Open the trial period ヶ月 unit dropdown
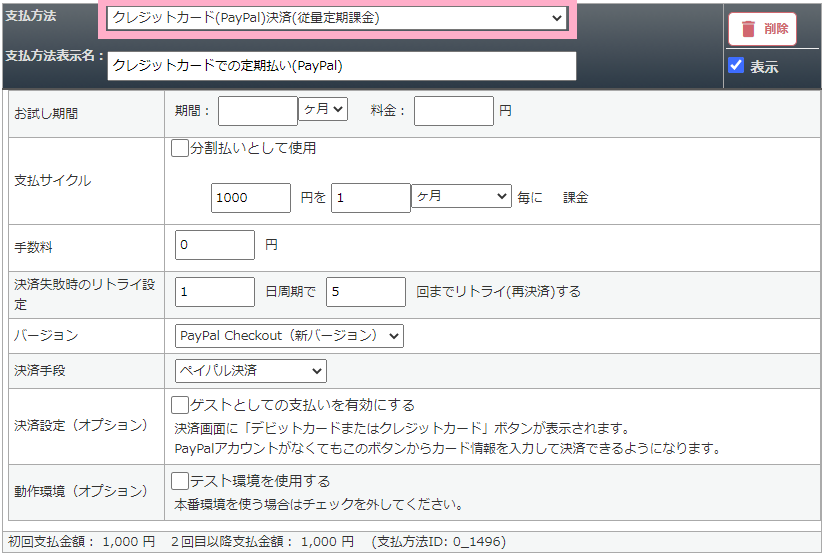826x557 pixels. point(323,109)
